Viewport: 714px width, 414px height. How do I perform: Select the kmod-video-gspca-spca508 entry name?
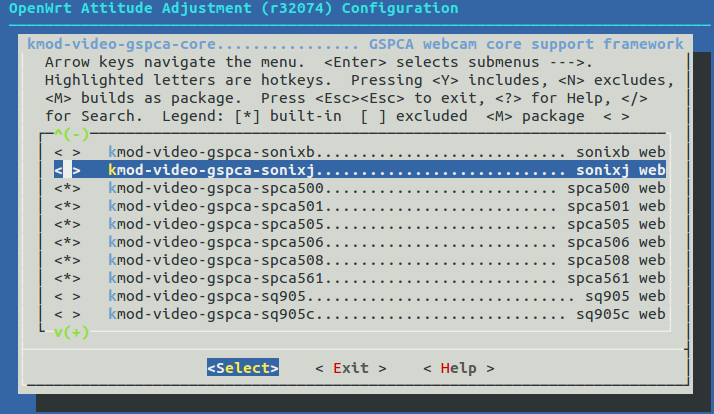pyautogui.click(x=216, y=260)
